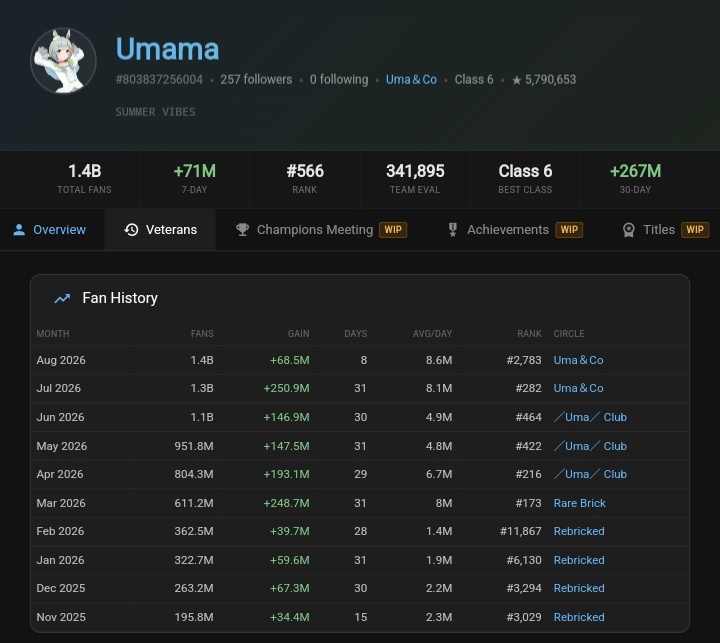This screenshot has height=643, width=720.
Task: Click the +67.3M gain value
Action: tap(290, 588)
